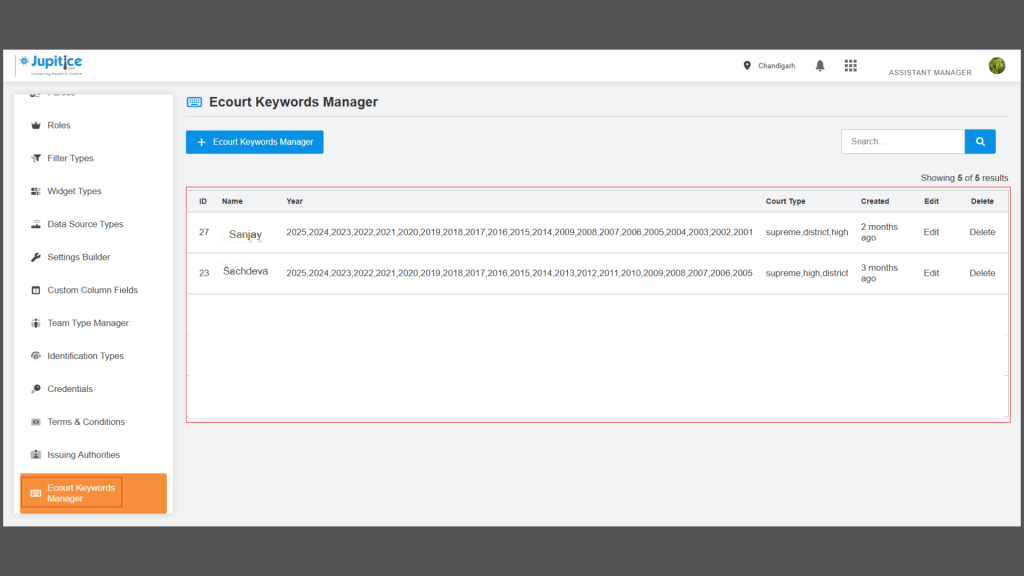Go to Custom Column Fields

coord(92,291)
